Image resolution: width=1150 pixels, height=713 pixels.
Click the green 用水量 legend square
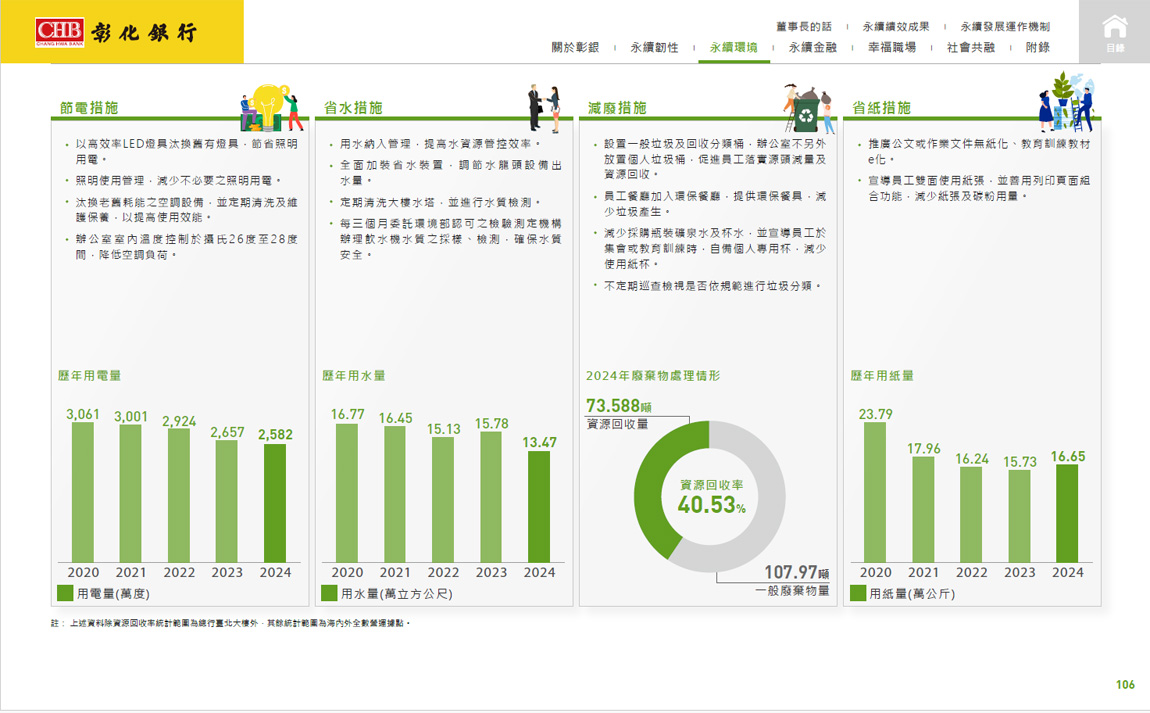pyautogui.click(x=329, y=593)
